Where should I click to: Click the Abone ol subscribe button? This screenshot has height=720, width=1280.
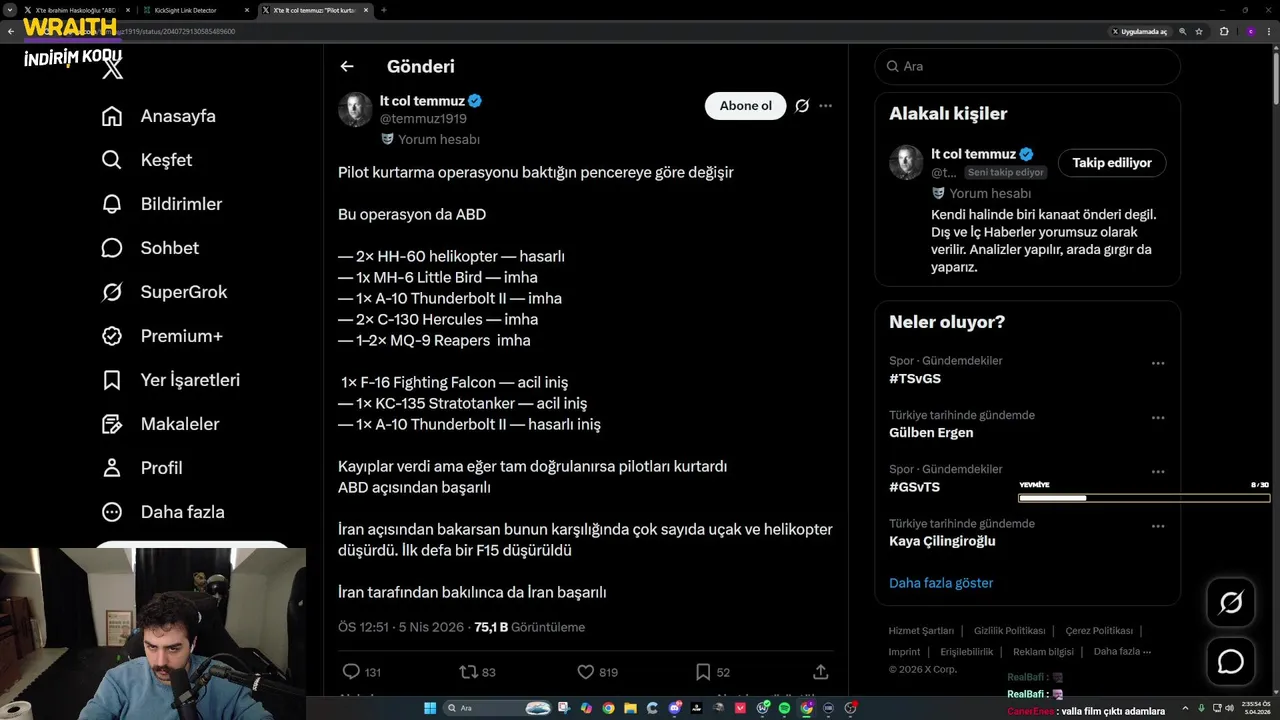click(x=746, y=106)
